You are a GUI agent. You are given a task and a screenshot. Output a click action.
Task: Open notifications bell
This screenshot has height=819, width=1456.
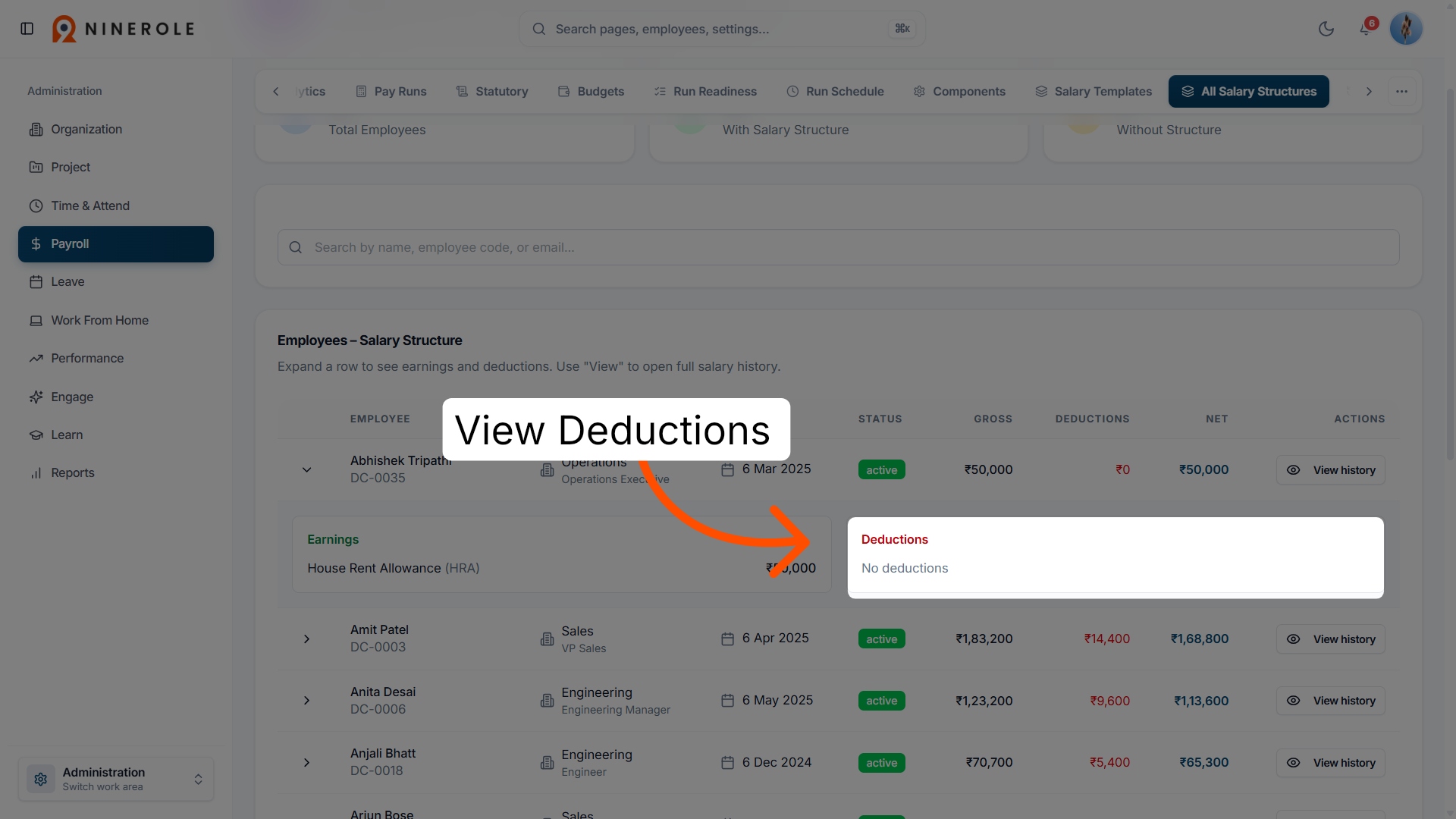[1366, 29]
